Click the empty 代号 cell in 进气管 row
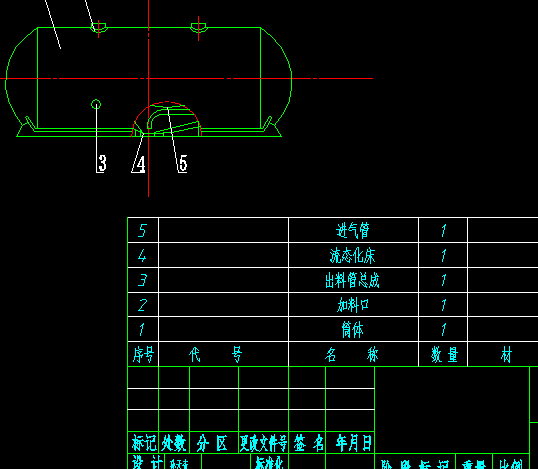The width and height of the screenshot is (538, 469). [x=223, y=230]
